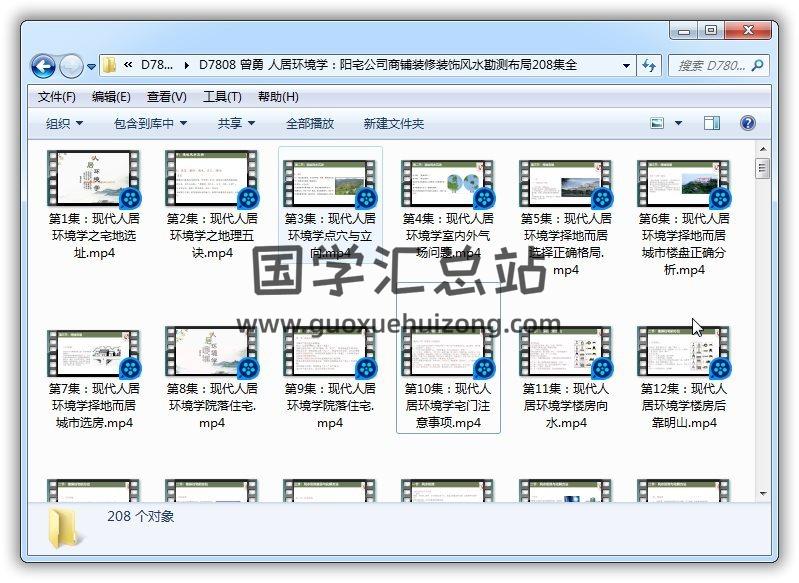
Task: Select video thumbnail 第10集 宅门注意事项
Action: [448, 353]
